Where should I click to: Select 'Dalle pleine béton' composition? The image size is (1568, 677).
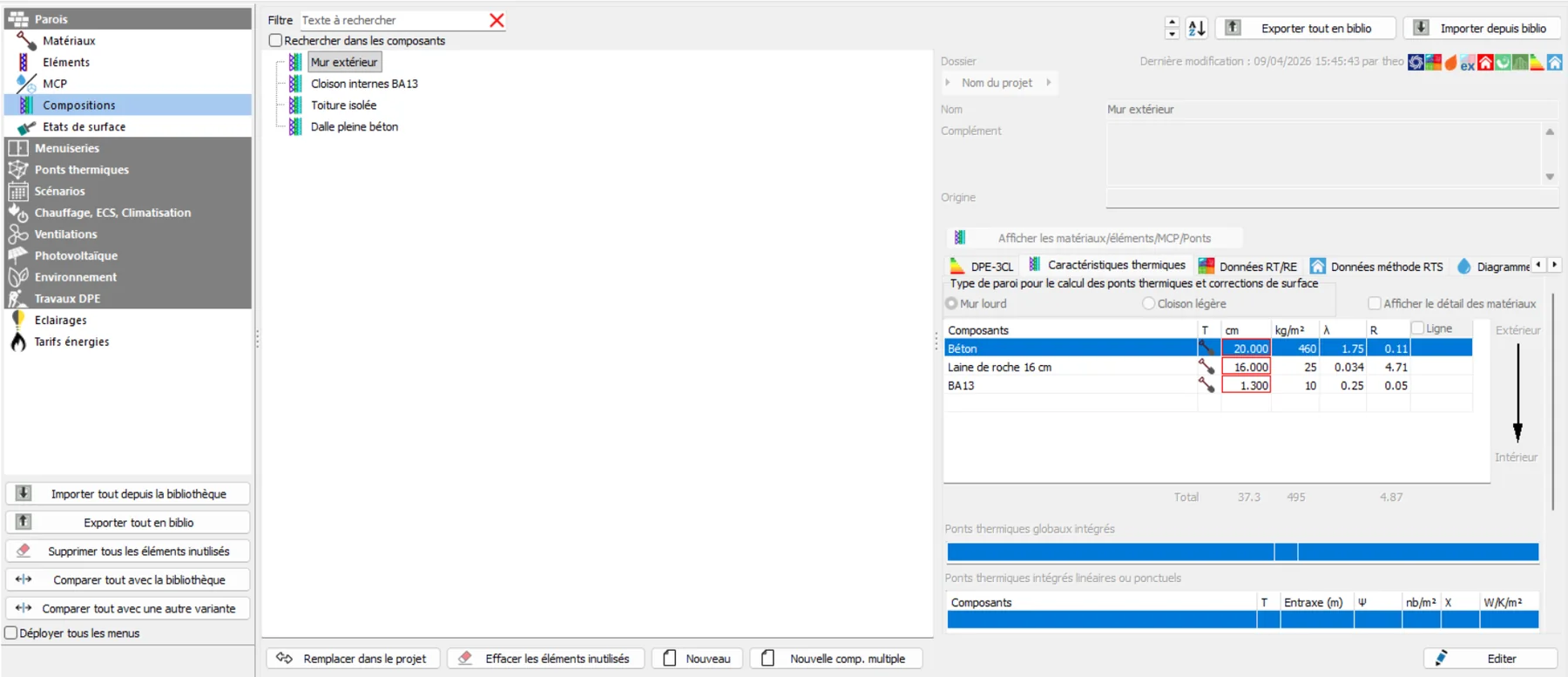pyautogui.click(x=354, y=126)
